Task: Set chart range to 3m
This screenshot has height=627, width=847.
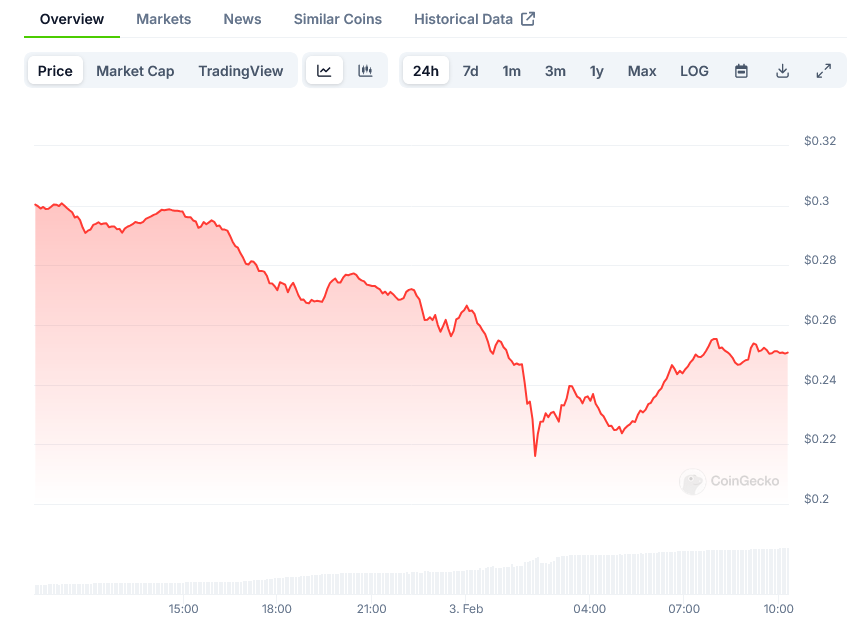Action: click(555, 71)
